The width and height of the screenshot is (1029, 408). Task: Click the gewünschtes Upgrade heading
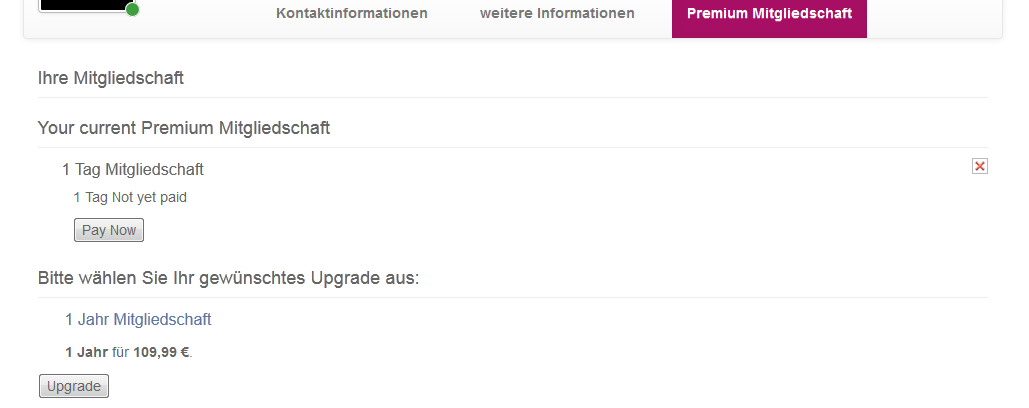pos(228,278)
